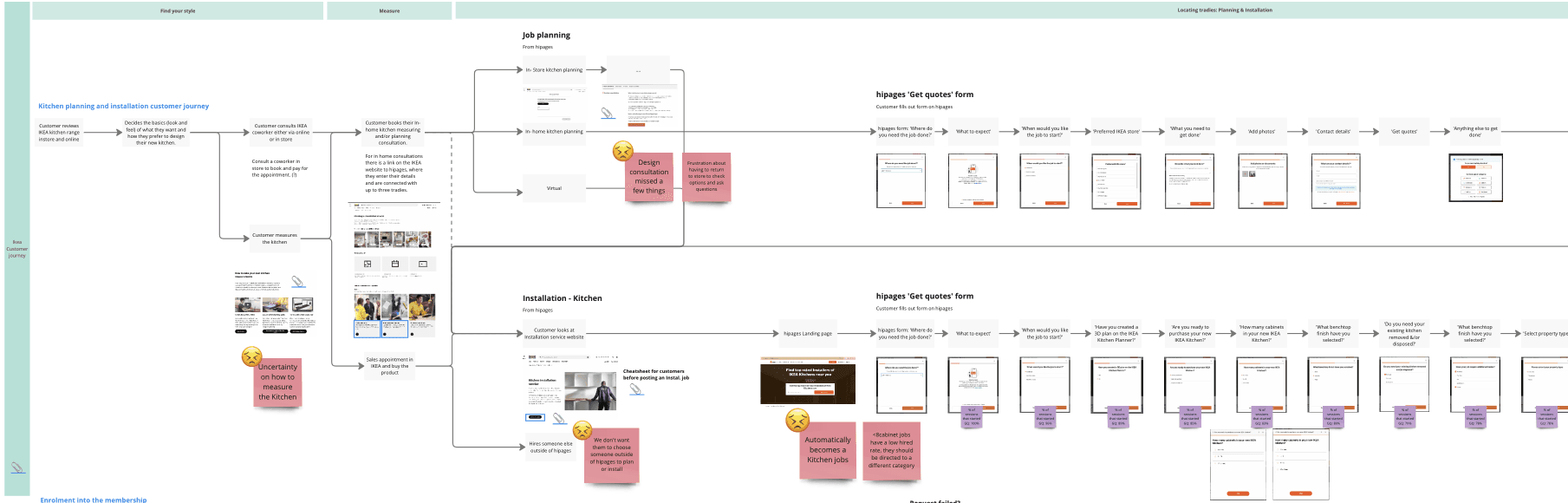
Task: Click the 'Cheatsheet for customers before posting' text
Action: (656, 374)
